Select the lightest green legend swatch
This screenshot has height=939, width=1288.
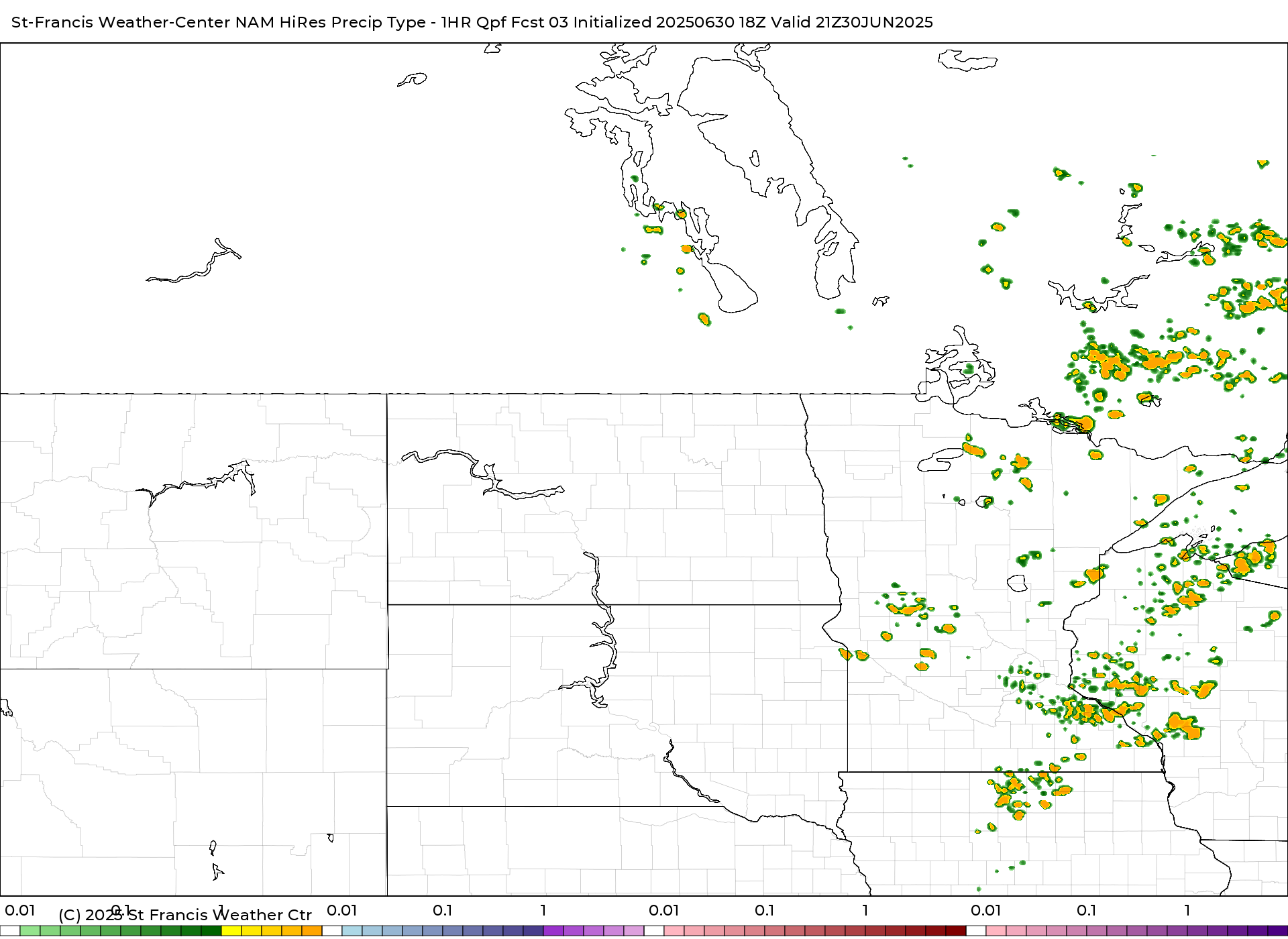[x=30, y=931]
